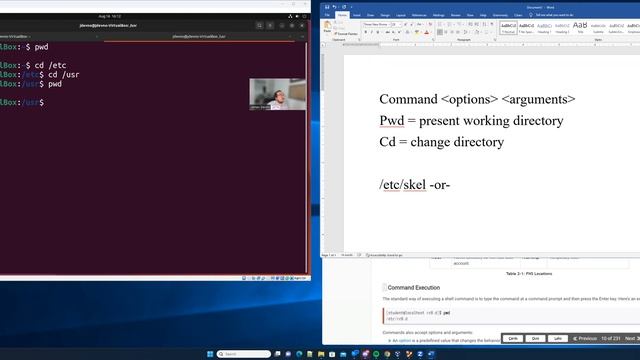The width and height of the screenshot is (640, 360).
Task: Open the font name dropdown in Word
Action: point(389,24)
